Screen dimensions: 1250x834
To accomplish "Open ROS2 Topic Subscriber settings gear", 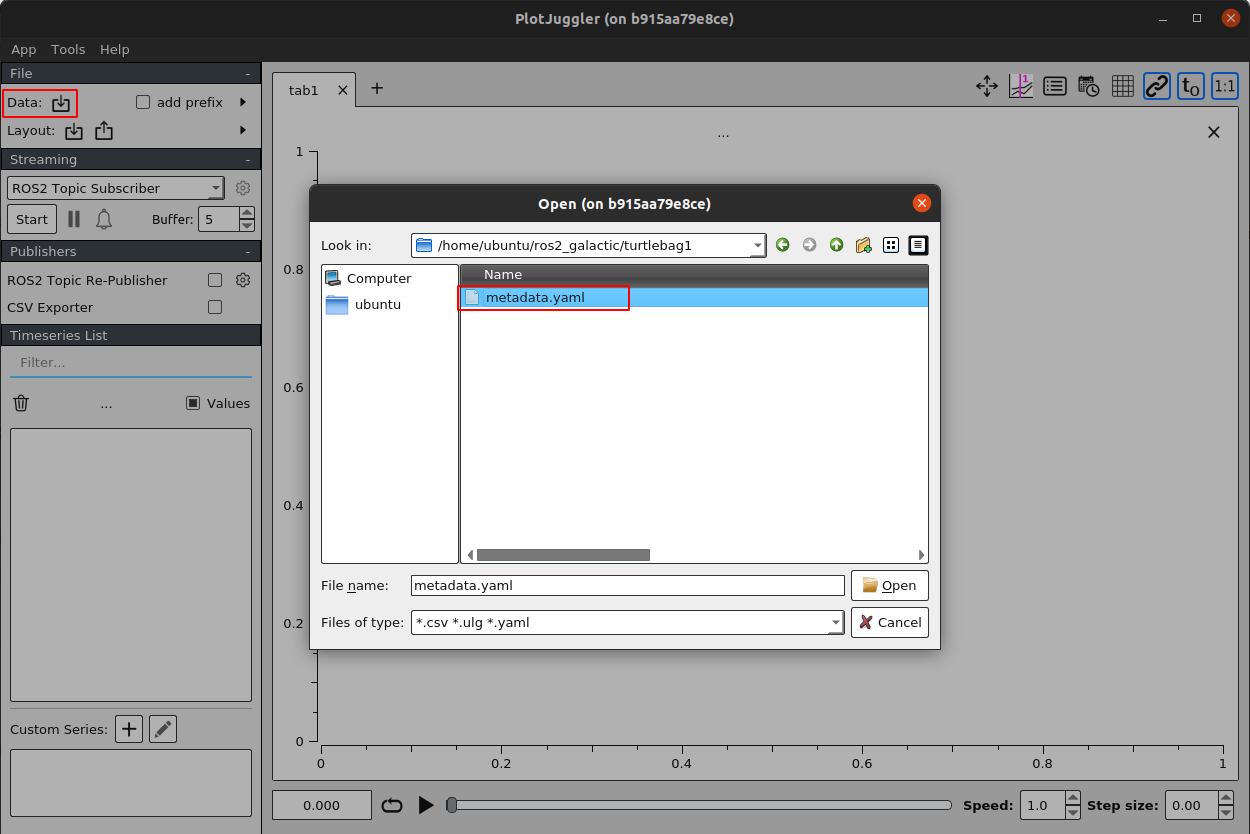I will 242,188.
